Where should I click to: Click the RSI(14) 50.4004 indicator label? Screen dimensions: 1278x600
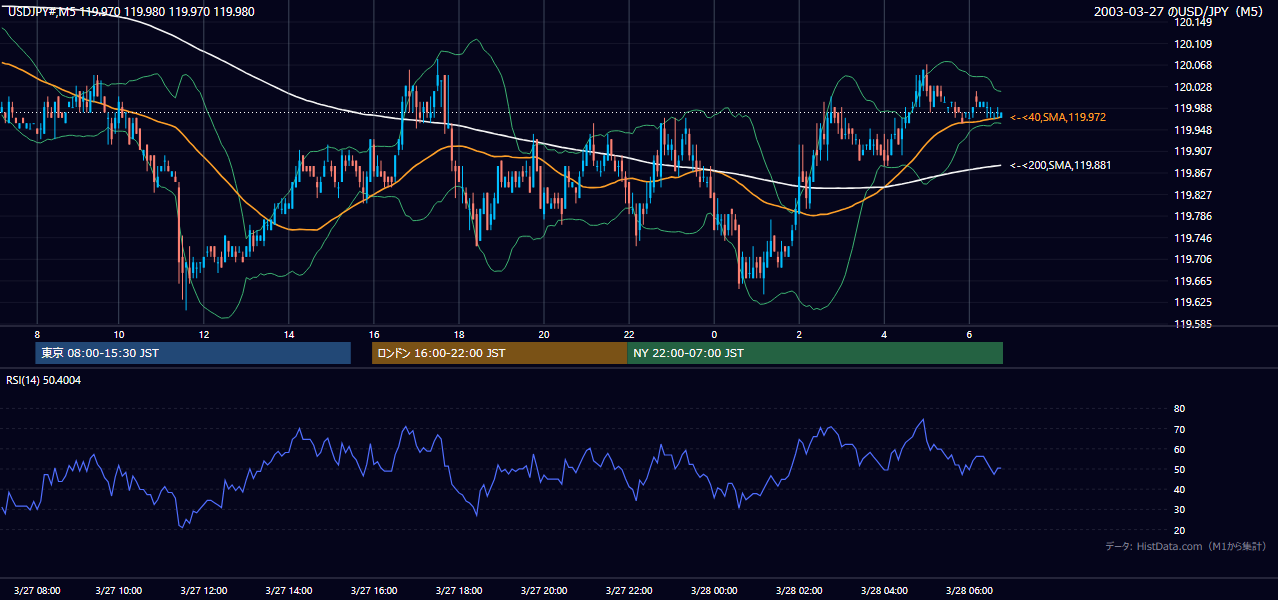[x=44, y=380]
